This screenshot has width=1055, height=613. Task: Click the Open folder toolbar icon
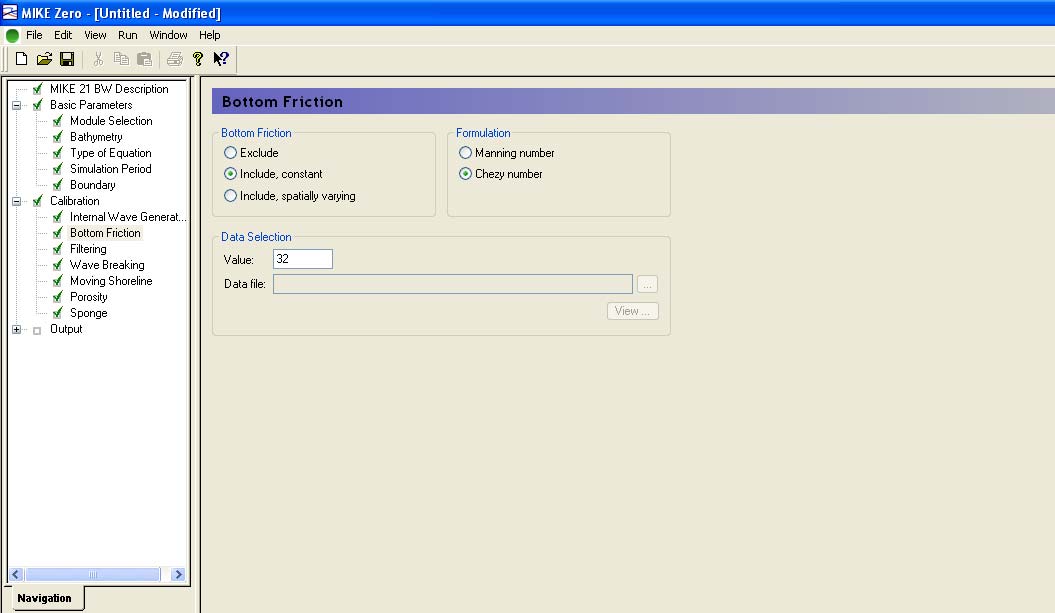tap(44, 59)
